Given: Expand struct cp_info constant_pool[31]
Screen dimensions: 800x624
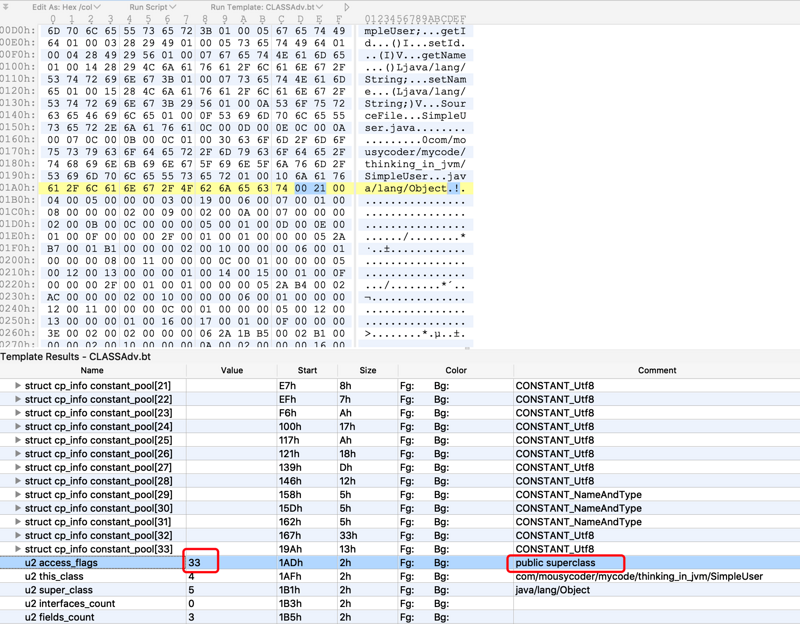Looking at the screenshot, I should pos(18,521).
